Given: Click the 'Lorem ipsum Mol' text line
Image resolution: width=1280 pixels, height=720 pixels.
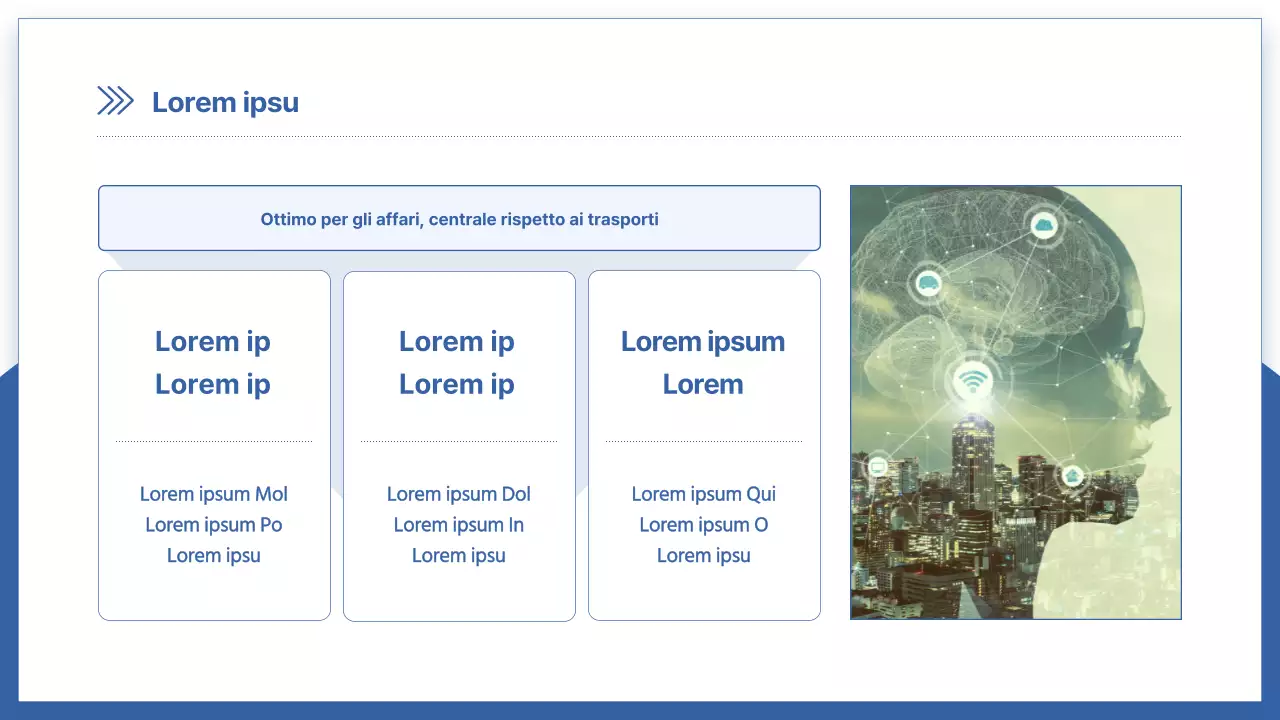Looking at the screenshot, I should [214, 494].
